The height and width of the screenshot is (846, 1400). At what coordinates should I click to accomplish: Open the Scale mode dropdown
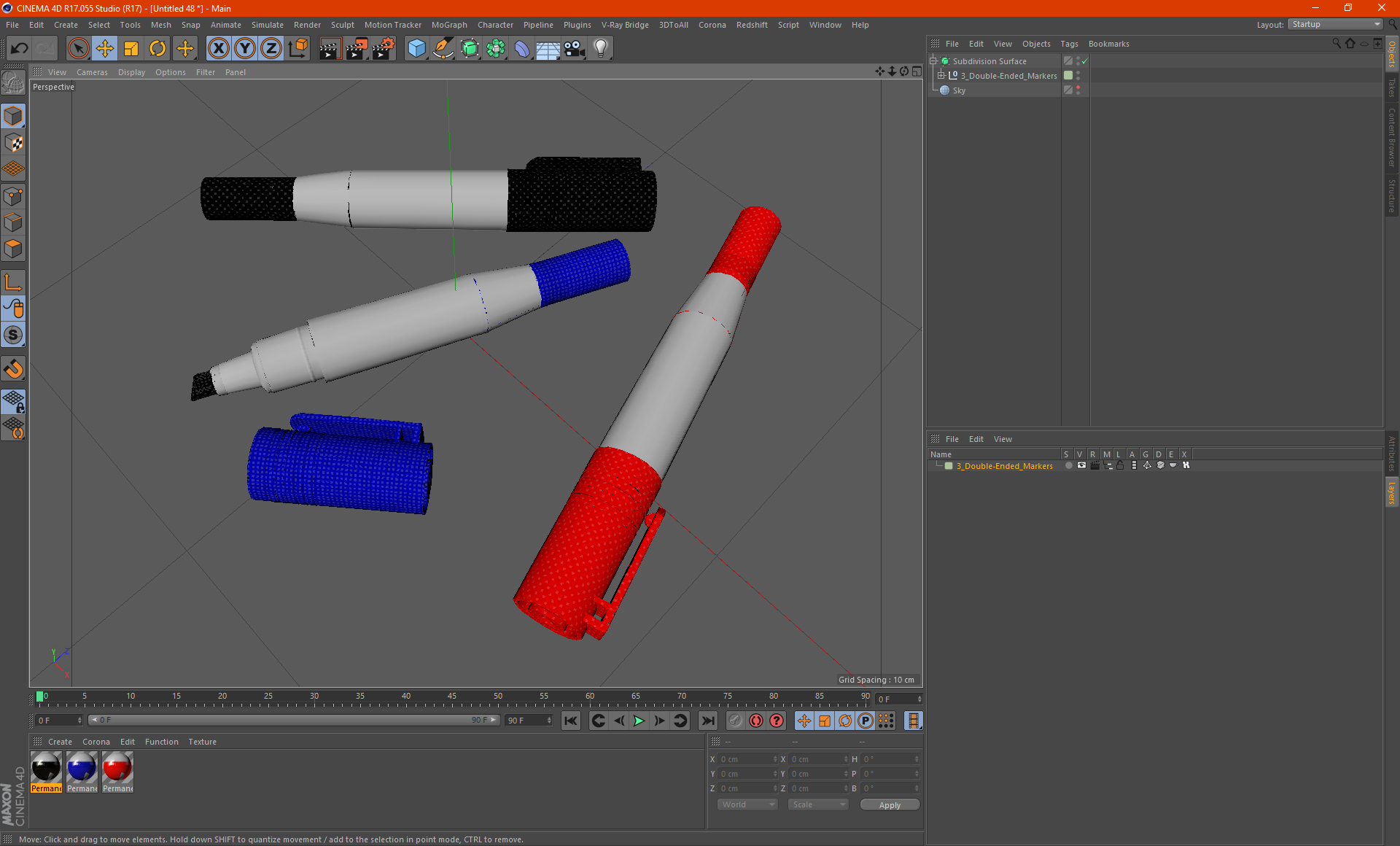(x=818, y=804)
